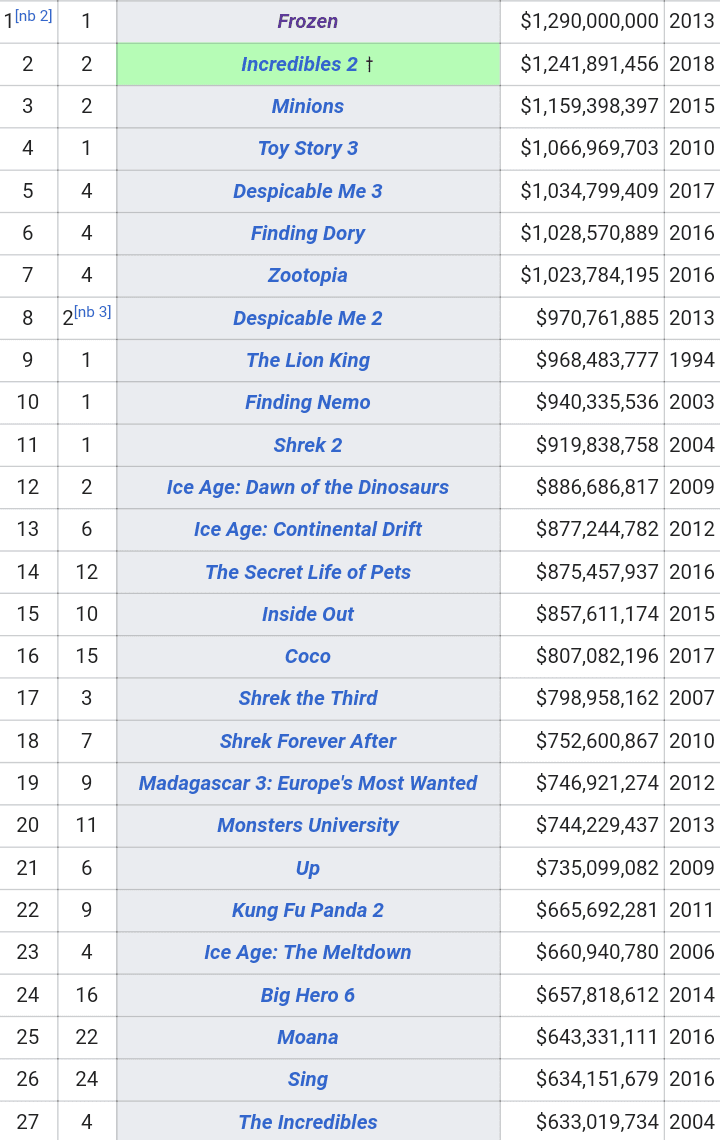This screenshot has height=1140, width=720.
Task: Open Ice Age: Dawn of the Dinosaurs
Action: (308, 487)
